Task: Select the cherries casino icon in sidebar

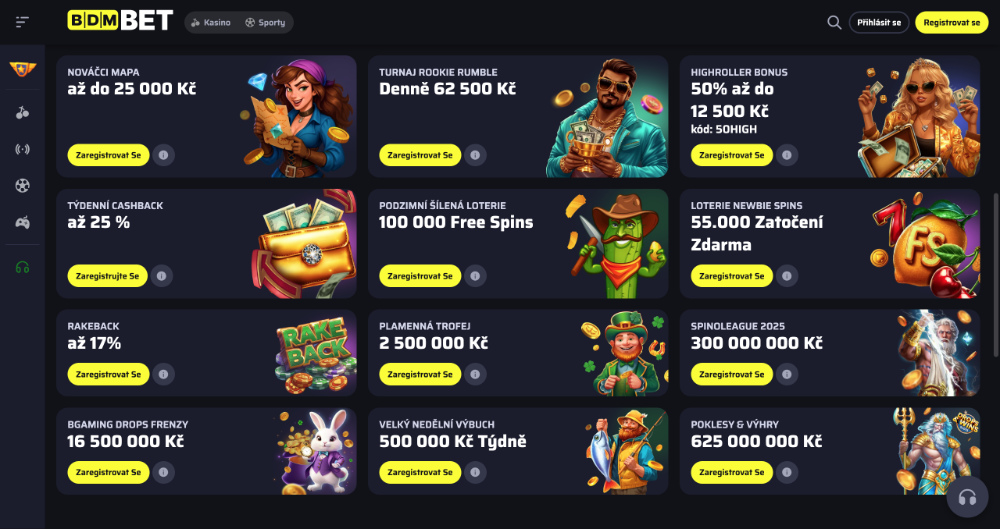Action: pyautogui.click(x=22, y=113)
